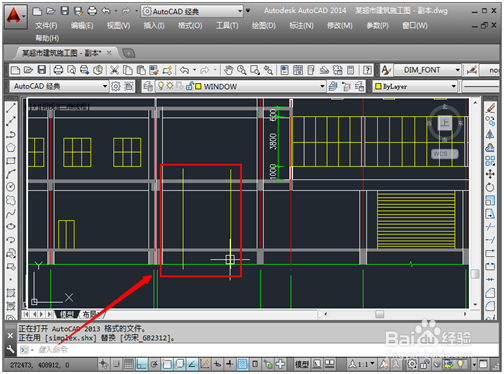This screenshot has height=374, width=504.
Task: Select the Mirror tool in modify toolbar
Action: 490,134
